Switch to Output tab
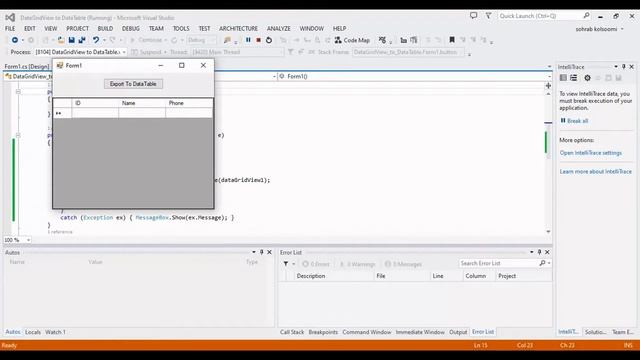Image resolution: width=640 pixels, height=360 pixels. pyautogui.click(x=458, y=332)
